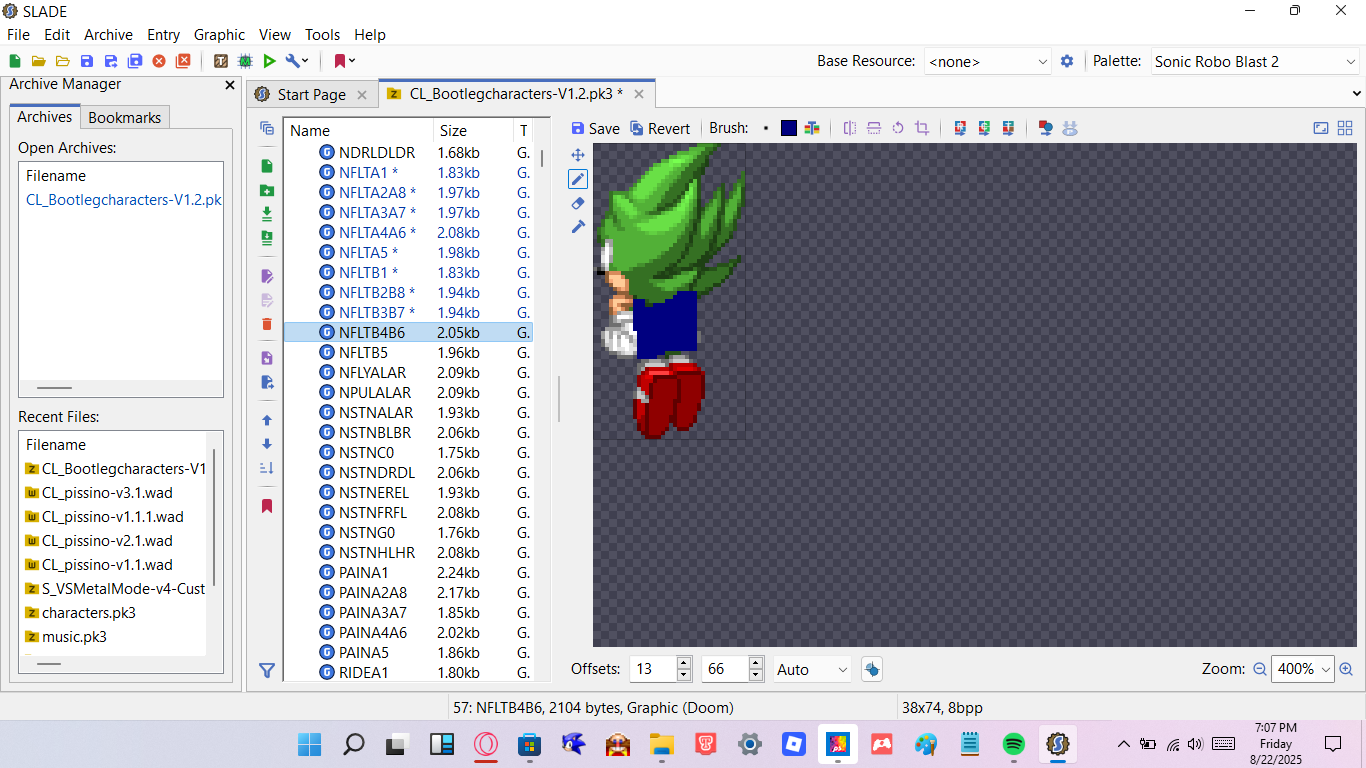
Task: Pick the dark blue brush colour swatch
Action: click(789, 128)
